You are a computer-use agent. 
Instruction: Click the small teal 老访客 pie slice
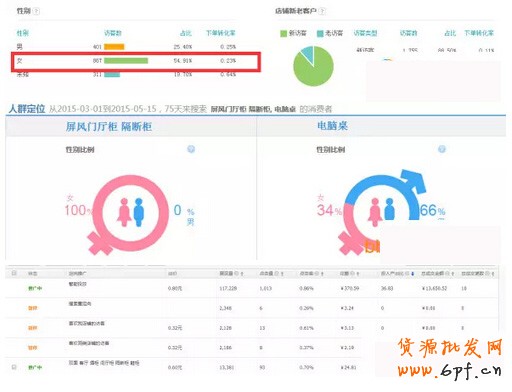click(308, 53)
